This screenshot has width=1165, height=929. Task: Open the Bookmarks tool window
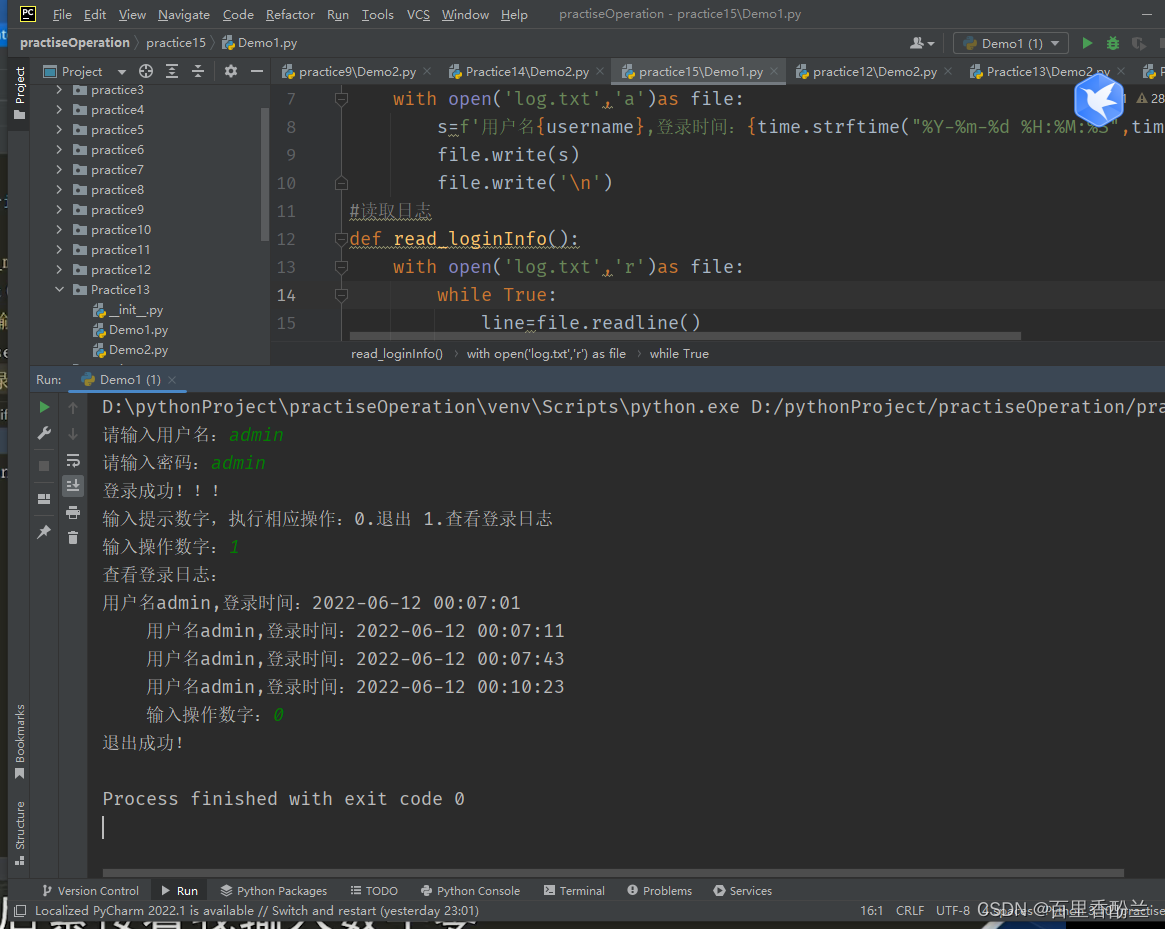pyautogui.click(x=19, y=741)
